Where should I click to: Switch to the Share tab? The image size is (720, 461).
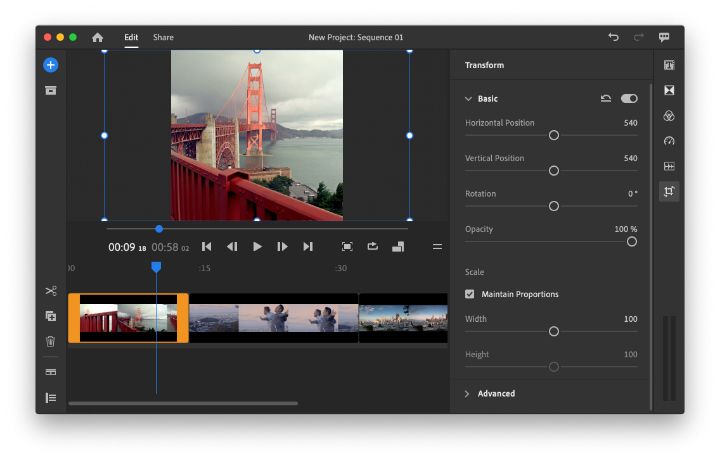[163, 38]
